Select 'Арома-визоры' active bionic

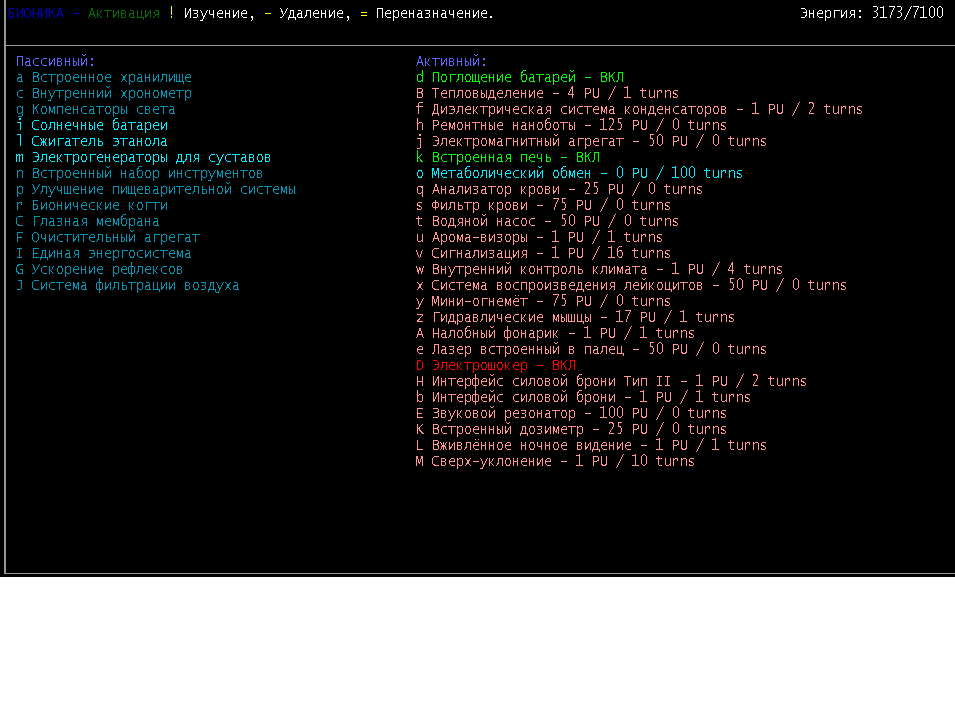(539, 237)
